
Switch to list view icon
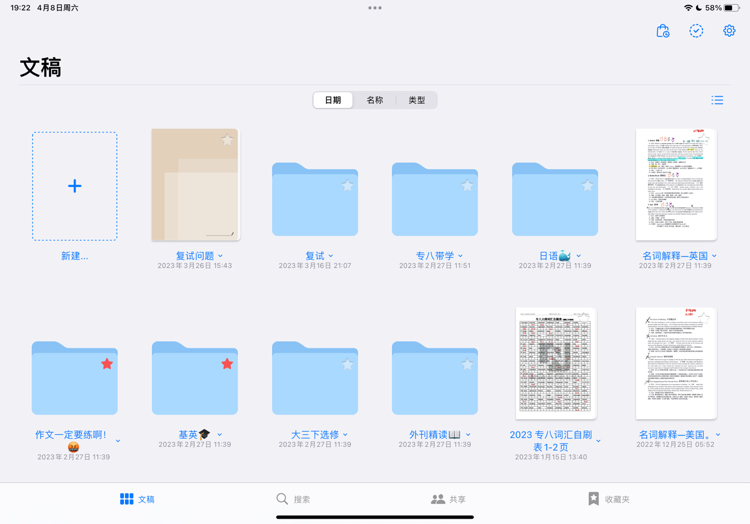(717, 100)
